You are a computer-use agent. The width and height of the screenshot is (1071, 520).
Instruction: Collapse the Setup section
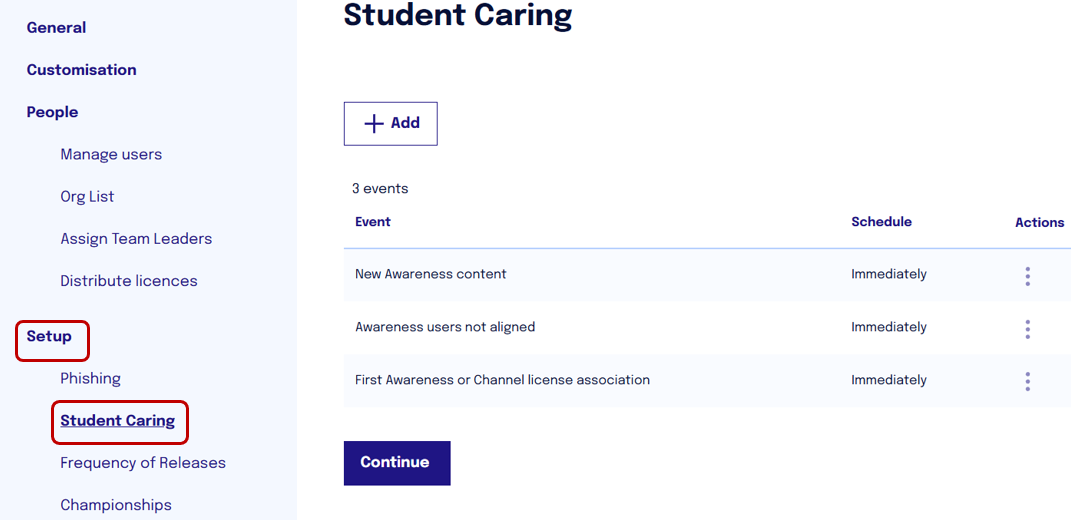tap(49, 336)
